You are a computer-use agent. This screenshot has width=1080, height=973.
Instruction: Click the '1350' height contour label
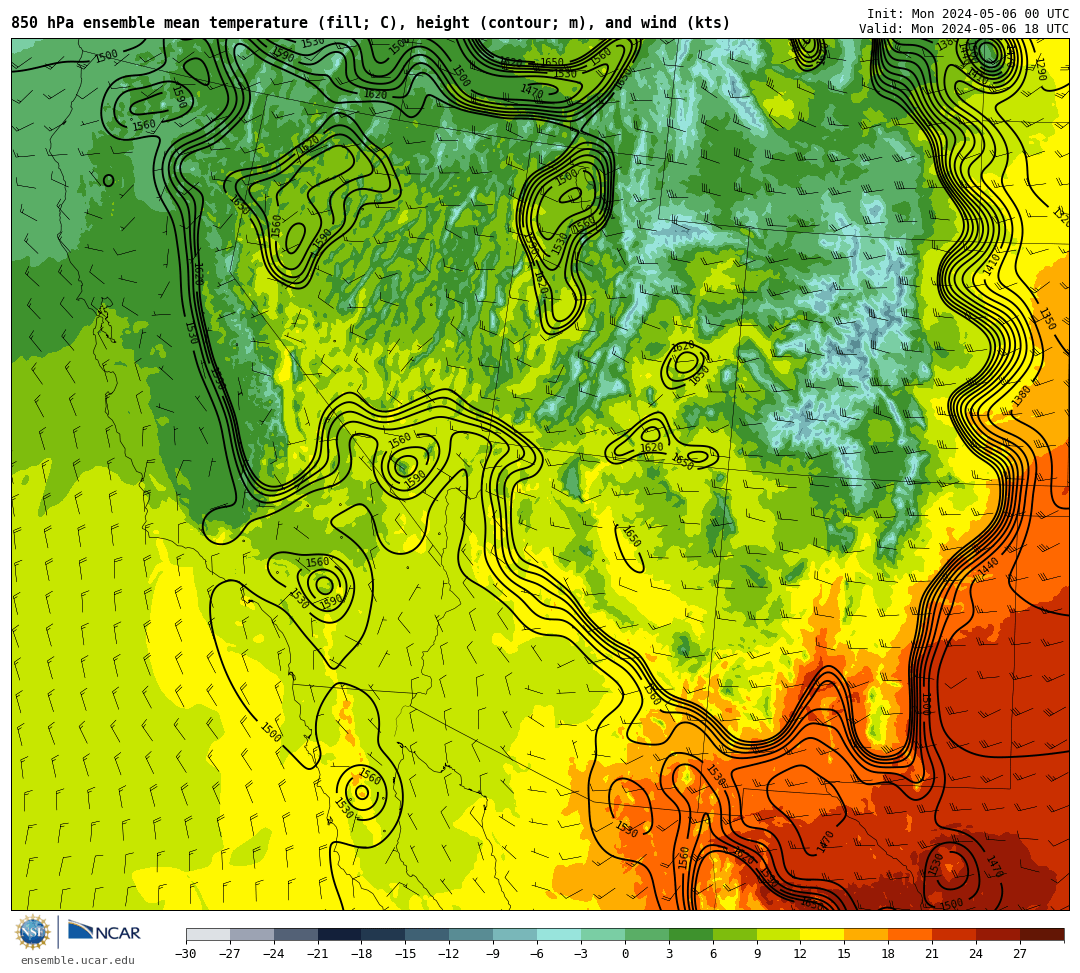[1047, 319]
